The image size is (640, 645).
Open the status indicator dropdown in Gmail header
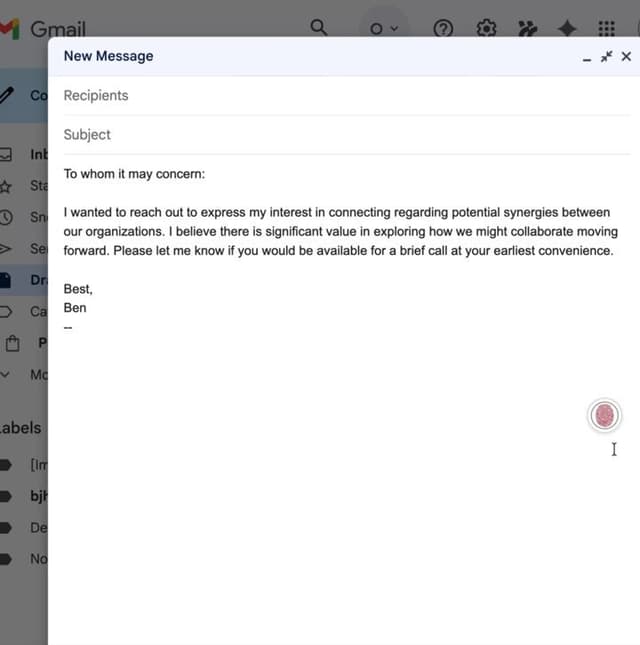tap(384, 28)
